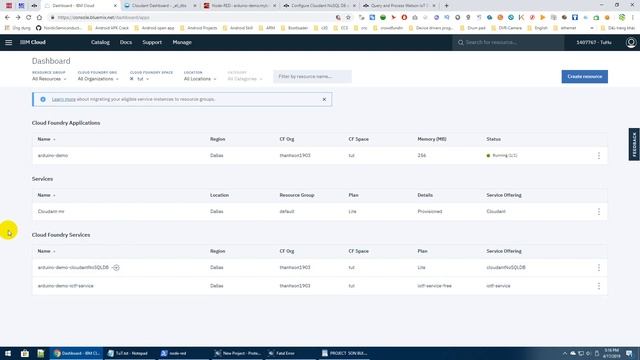Open the Manage menu
This screenshot has width=640, height=360.
tap(182, 42)
